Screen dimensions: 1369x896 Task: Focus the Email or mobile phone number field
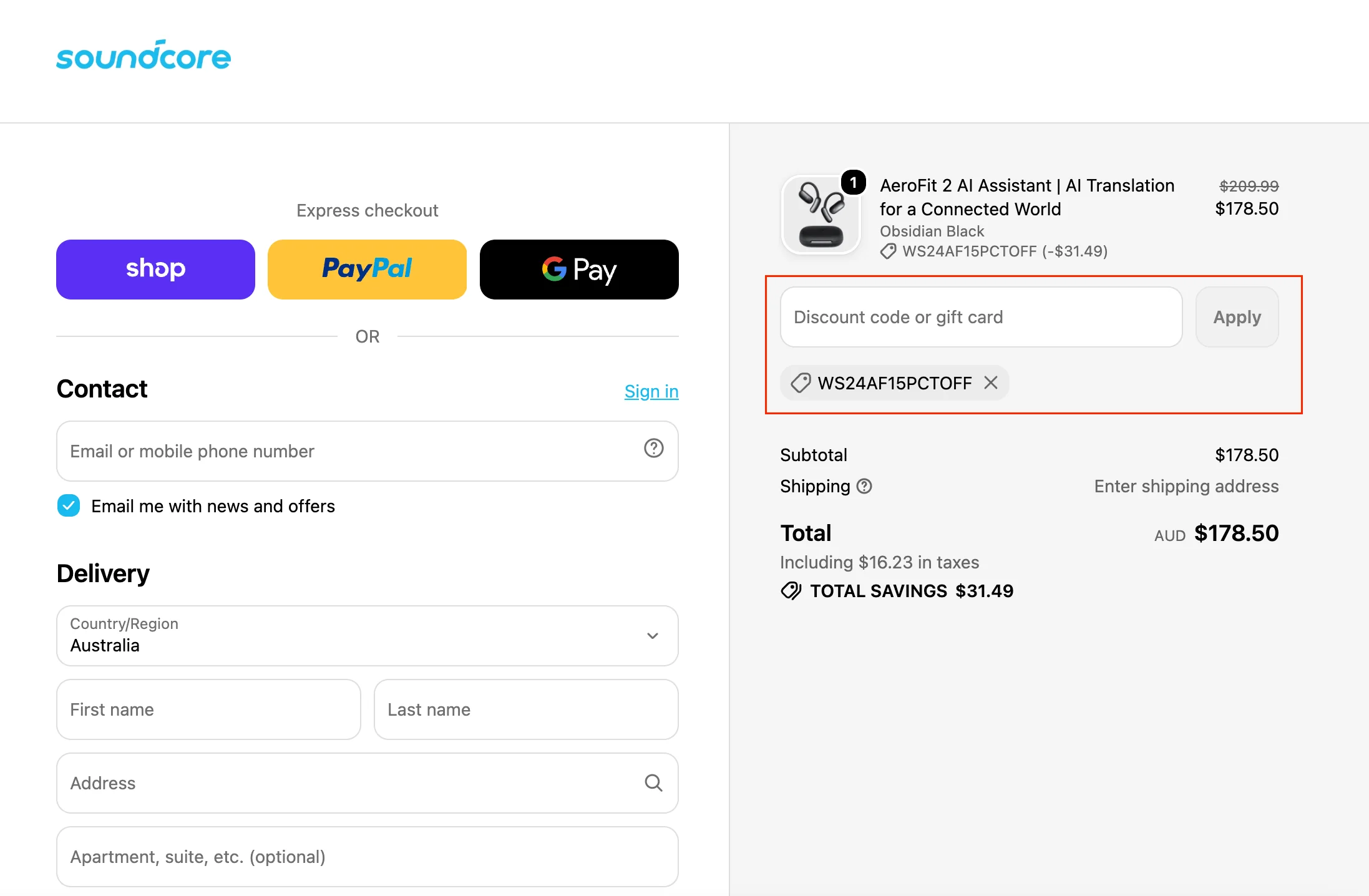[368, 451]
